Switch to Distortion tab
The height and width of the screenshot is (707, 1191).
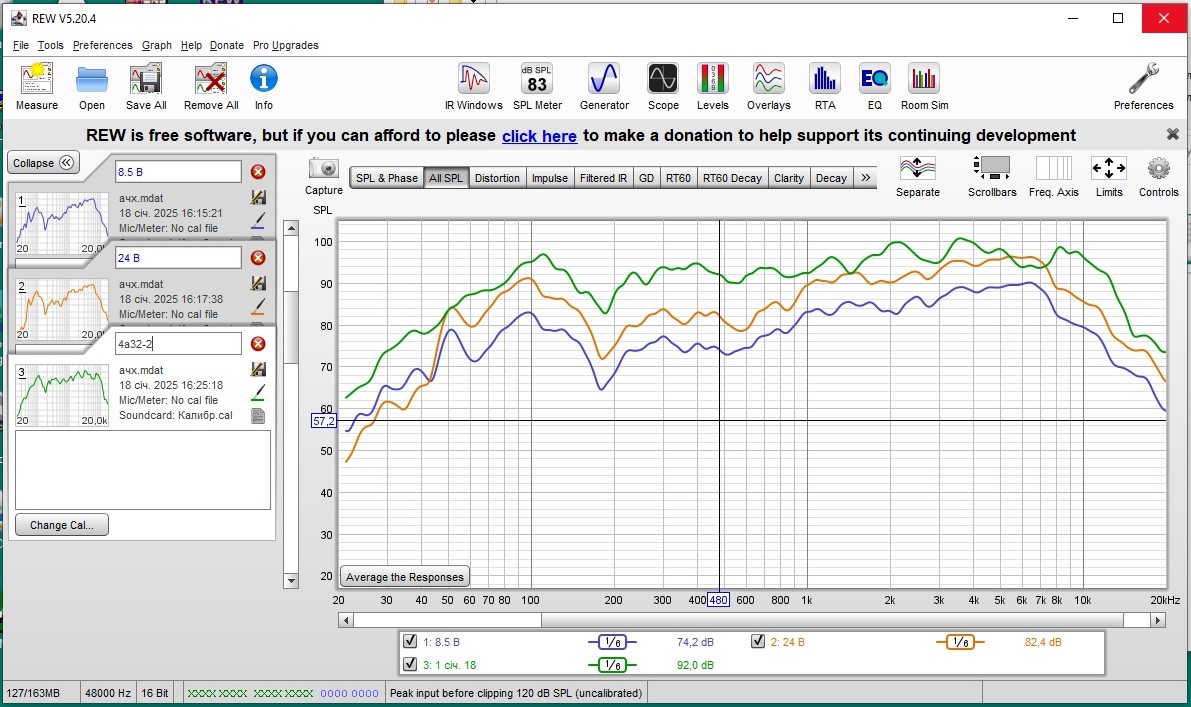click(497, 178)
